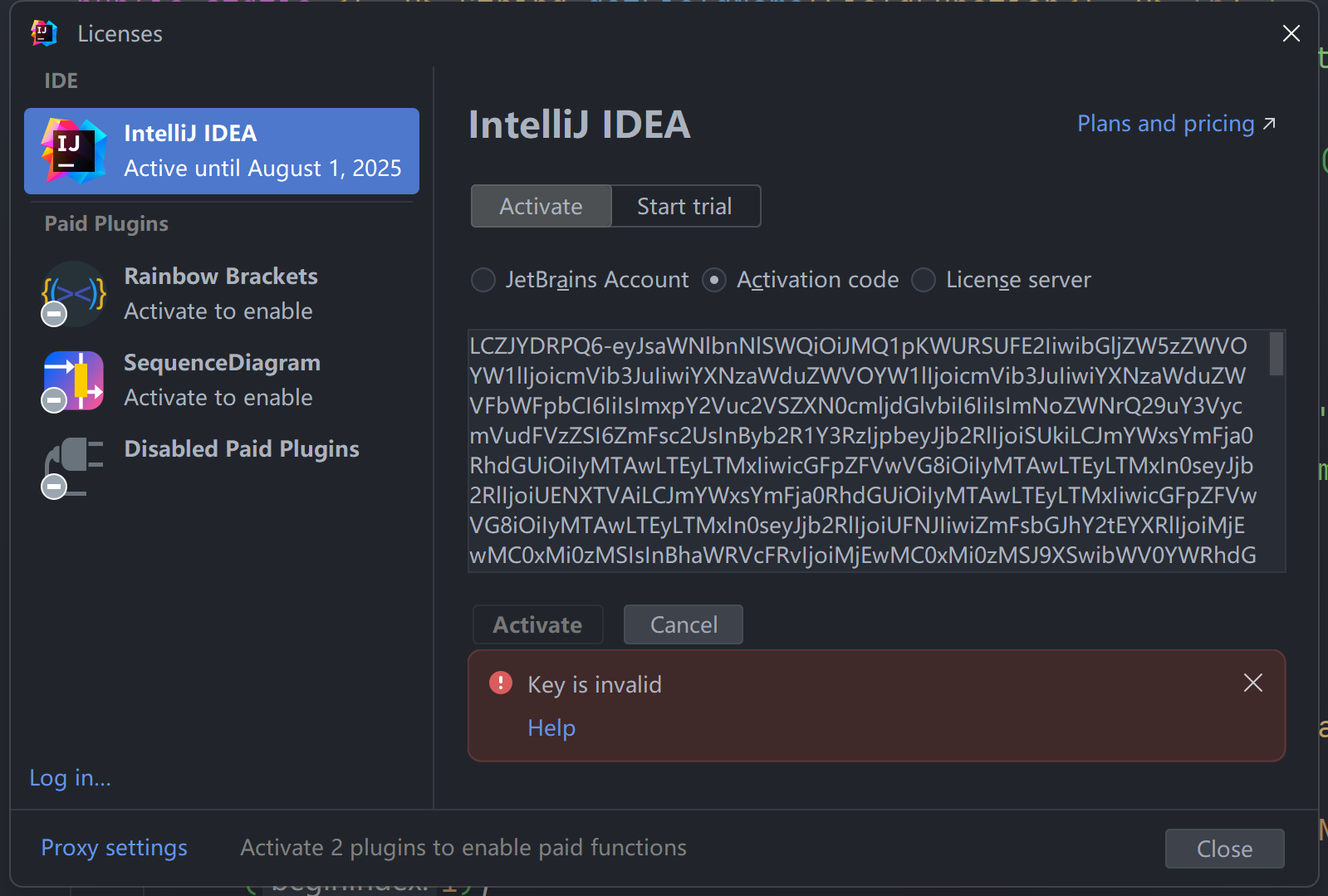Select the License server radio button
This screenshot has height=896, width=1328.
[x=924, y=280]
